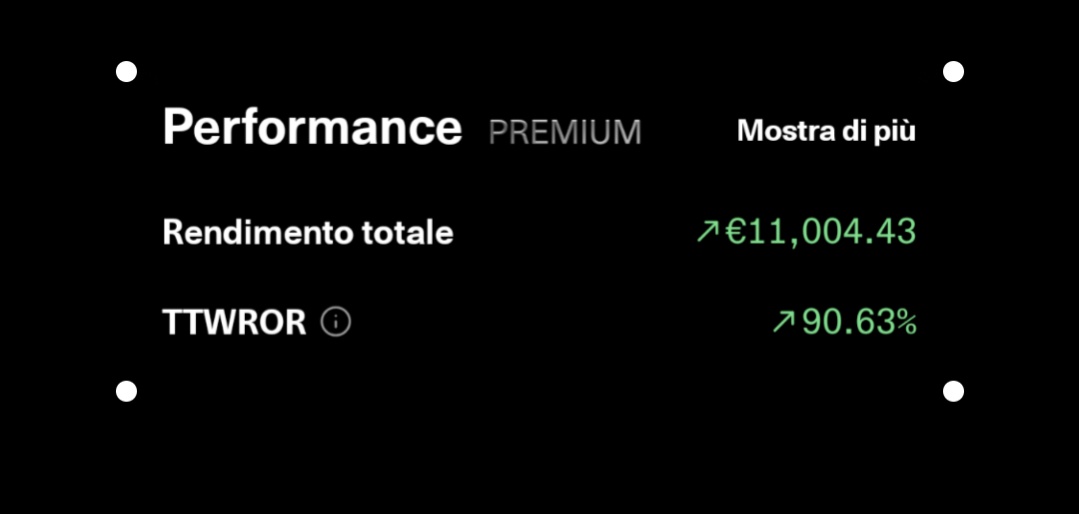Select the bottom-left white corner handle

[127, 392]
